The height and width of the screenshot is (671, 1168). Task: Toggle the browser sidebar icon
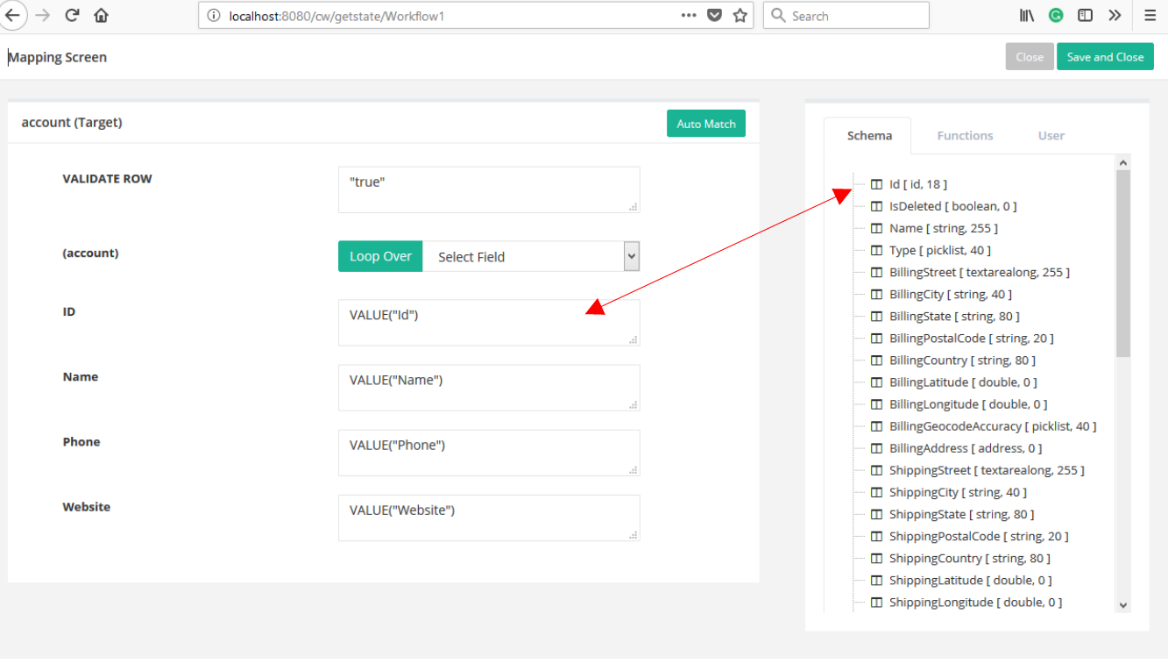(1085, 15)
